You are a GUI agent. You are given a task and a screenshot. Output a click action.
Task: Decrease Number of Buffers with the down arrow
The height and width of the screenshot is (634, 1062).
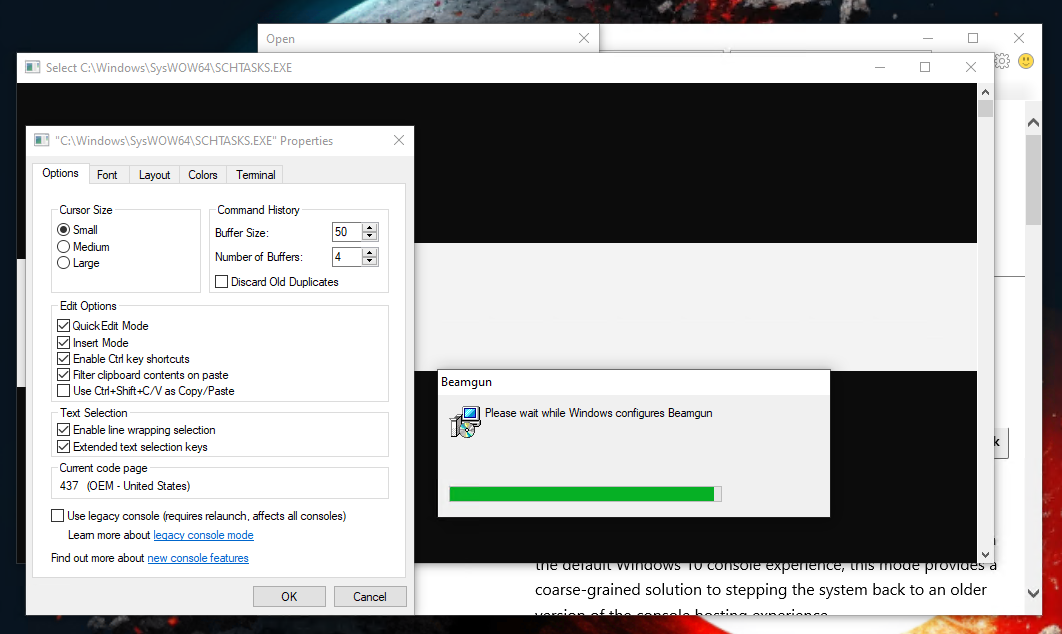[x=370, y=262]
